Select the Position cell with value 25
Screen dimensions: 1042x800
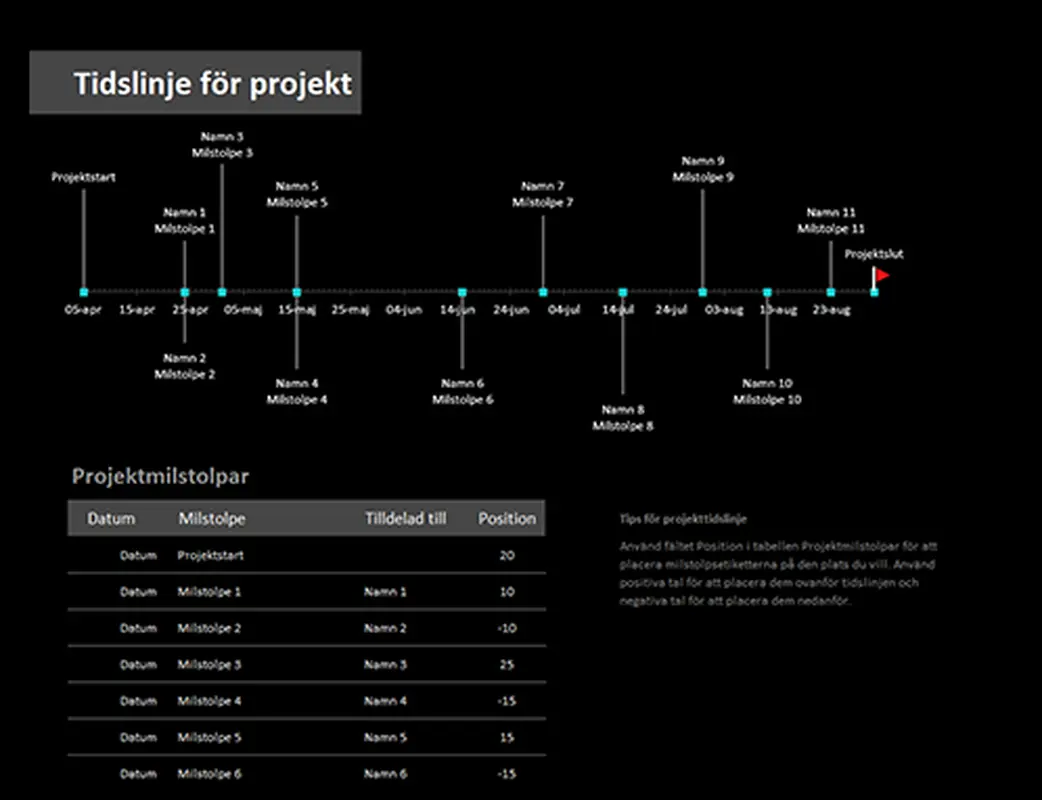(506, 665)
